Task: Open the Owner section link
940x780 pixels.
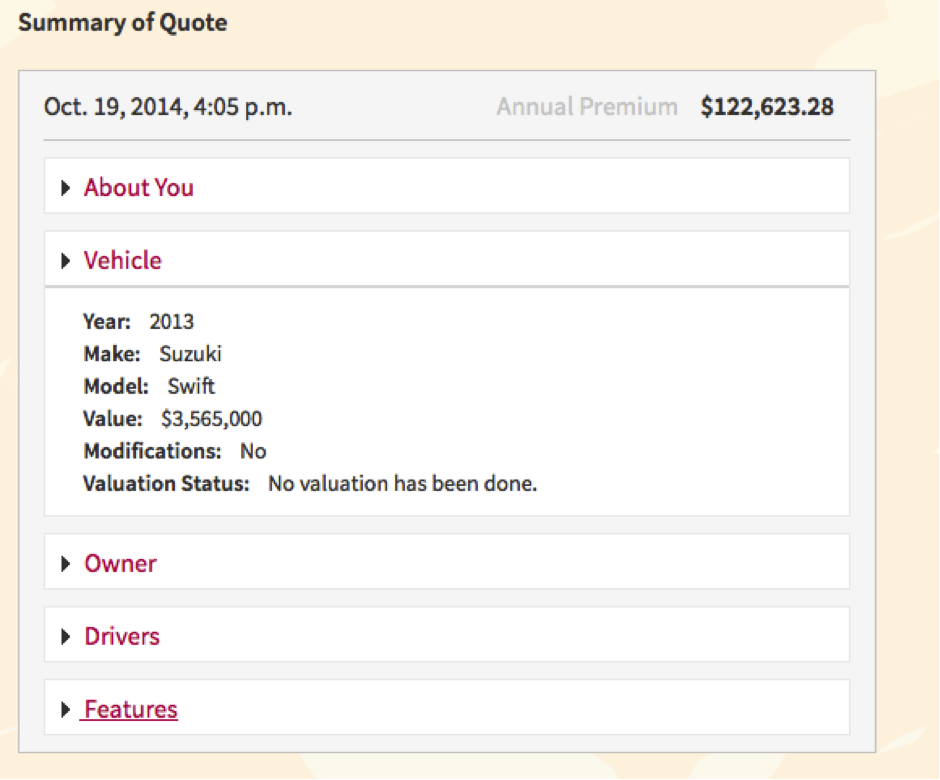Action: [x=120, y=564]
